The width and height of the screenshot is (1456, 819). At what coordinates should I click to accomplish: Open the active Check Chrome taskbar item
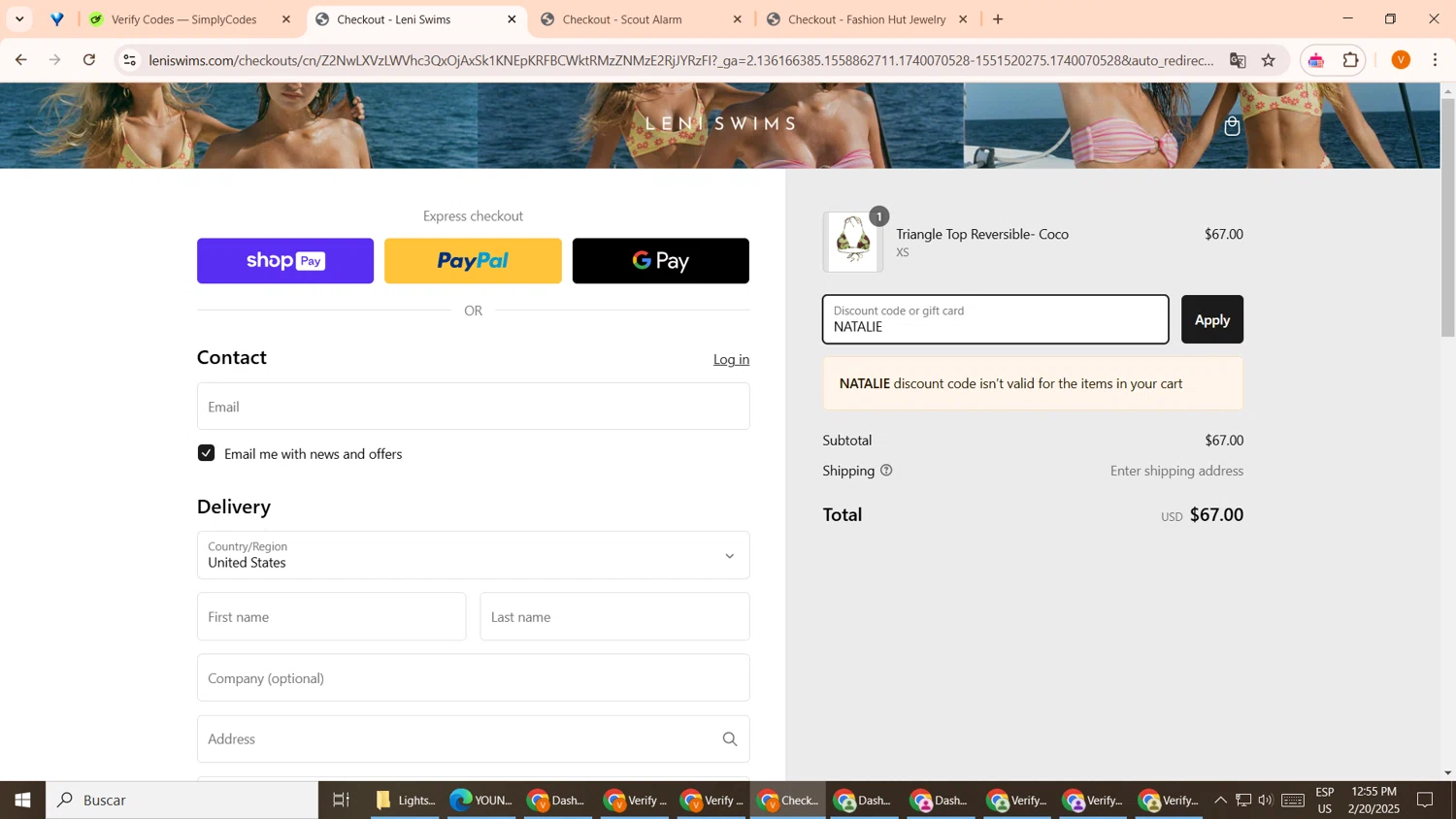(788, 801)
